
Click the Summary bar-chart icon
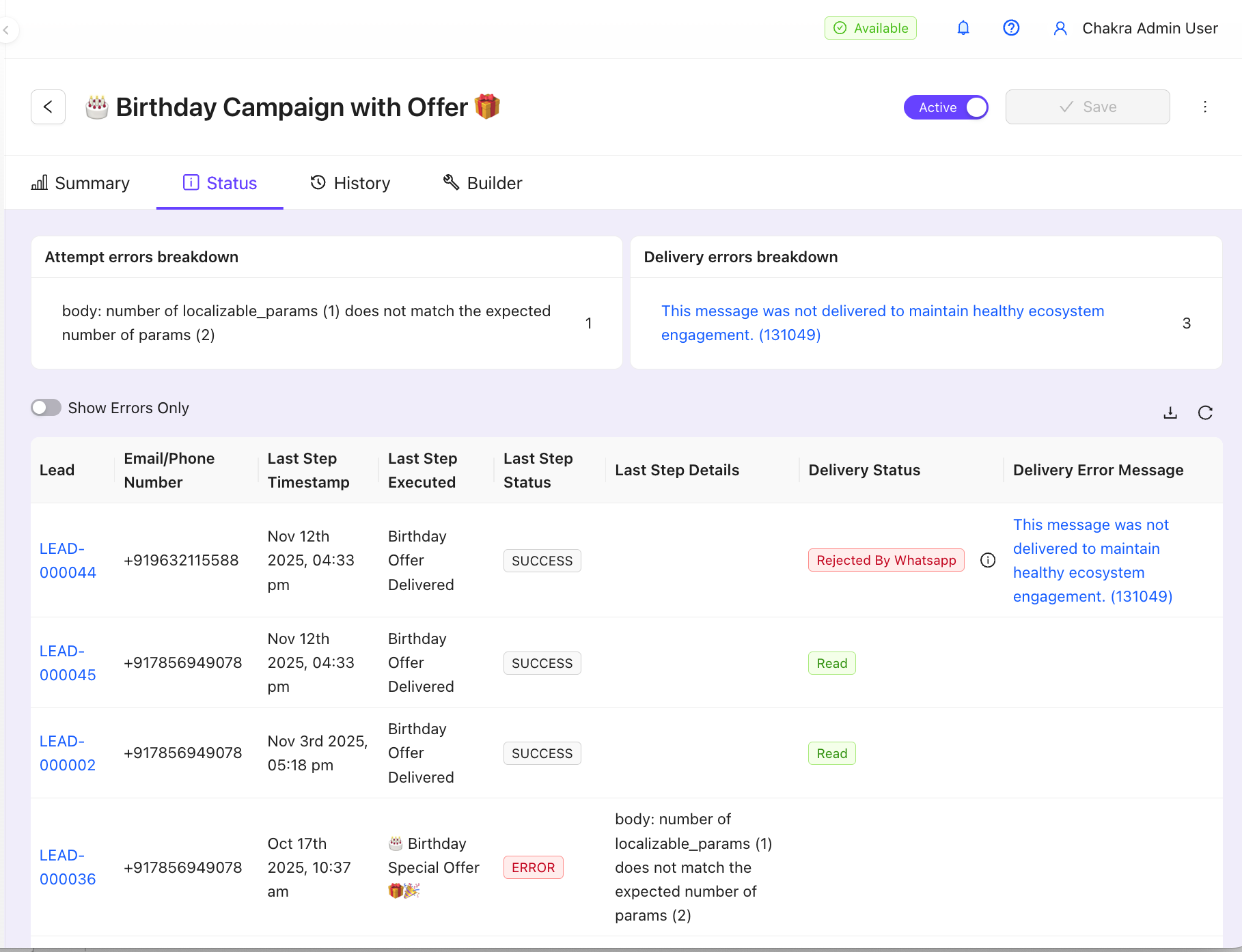39,182
